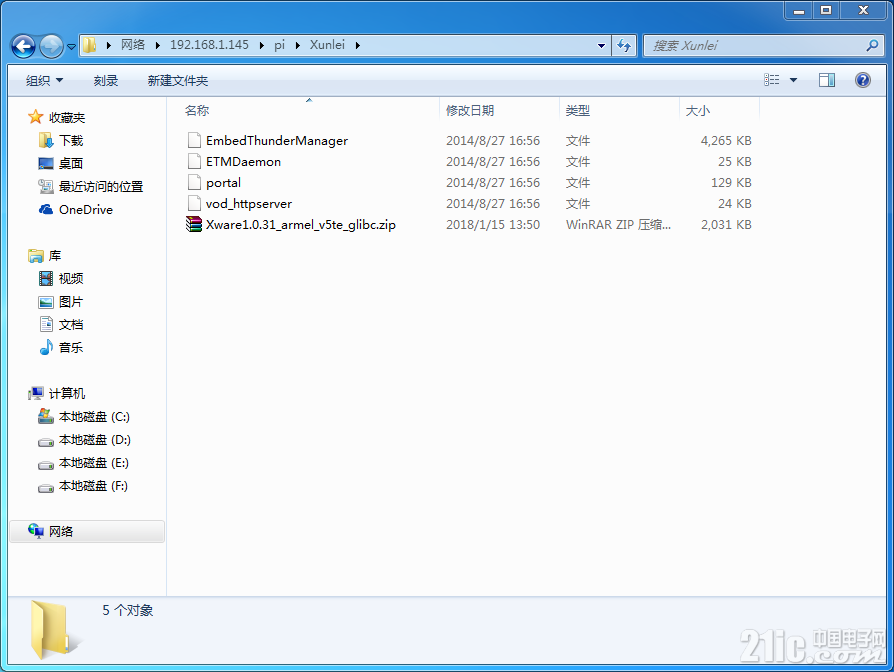Click the OneDrive cloud icon

[x=46, y=210]
